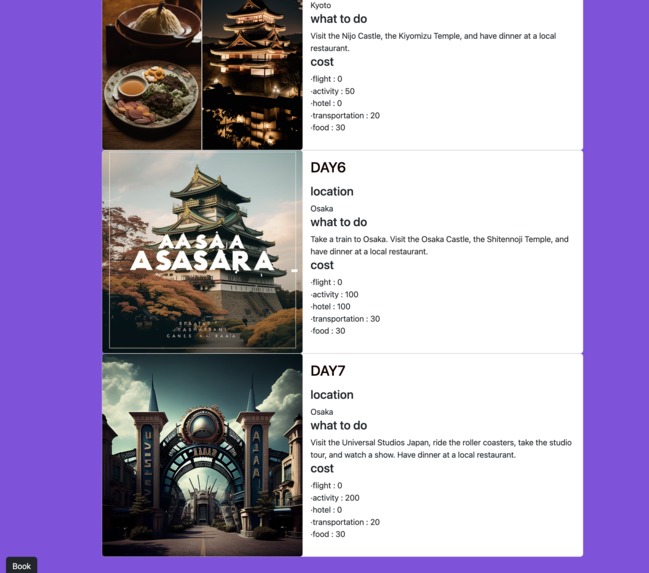
Task: Click the Nijo Castle description text
Action: (x=433, y=42)
